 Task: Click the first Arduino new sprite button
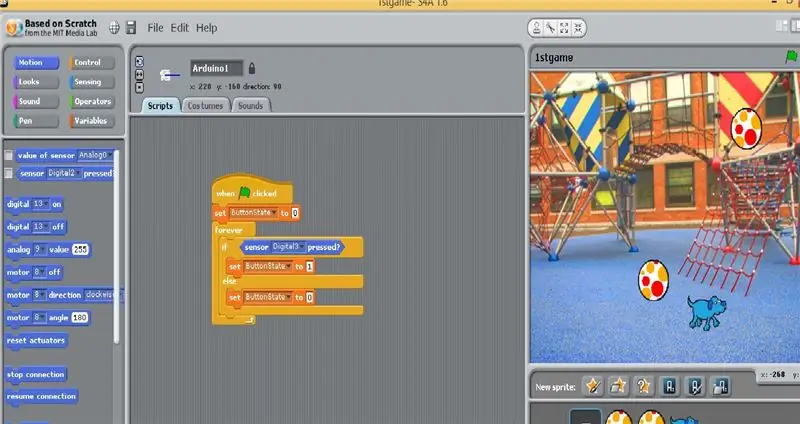[x=669, y=386]
